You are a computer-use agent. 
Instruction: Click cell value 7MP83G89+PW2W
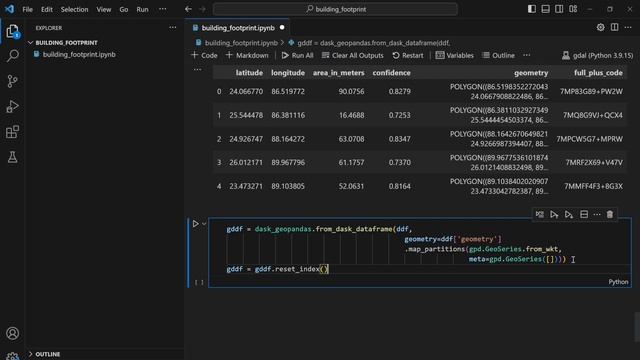pos(591,91)
